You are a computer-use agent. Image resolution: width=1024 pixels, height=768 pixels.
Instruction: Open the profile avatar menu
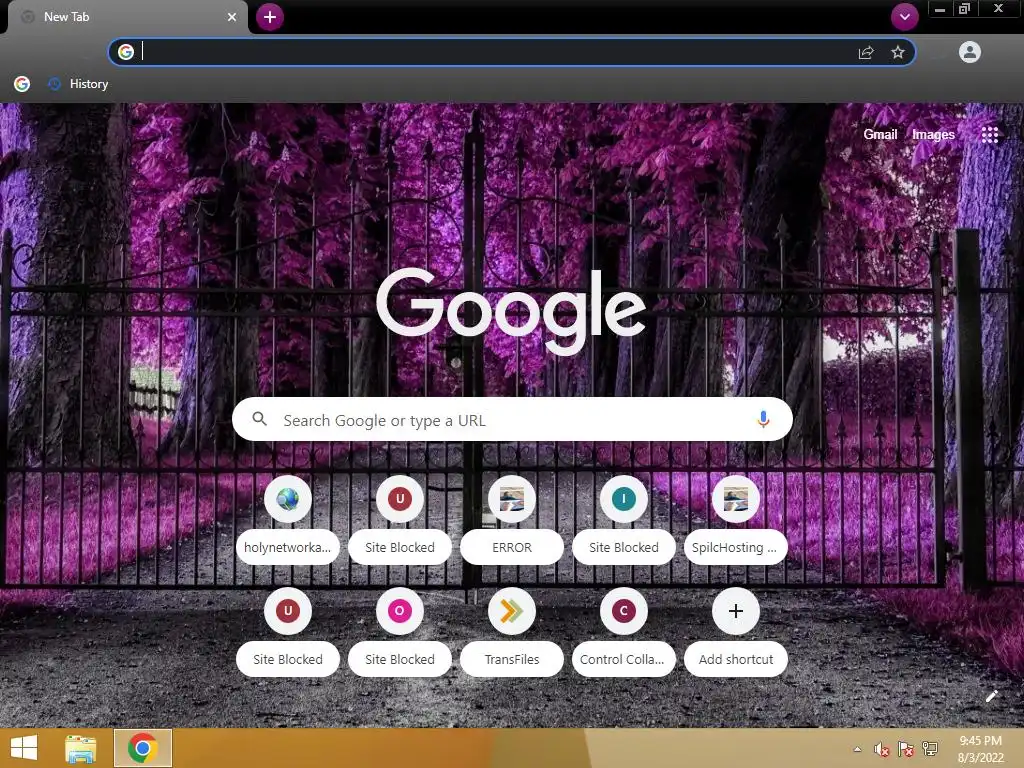(970, 52)
